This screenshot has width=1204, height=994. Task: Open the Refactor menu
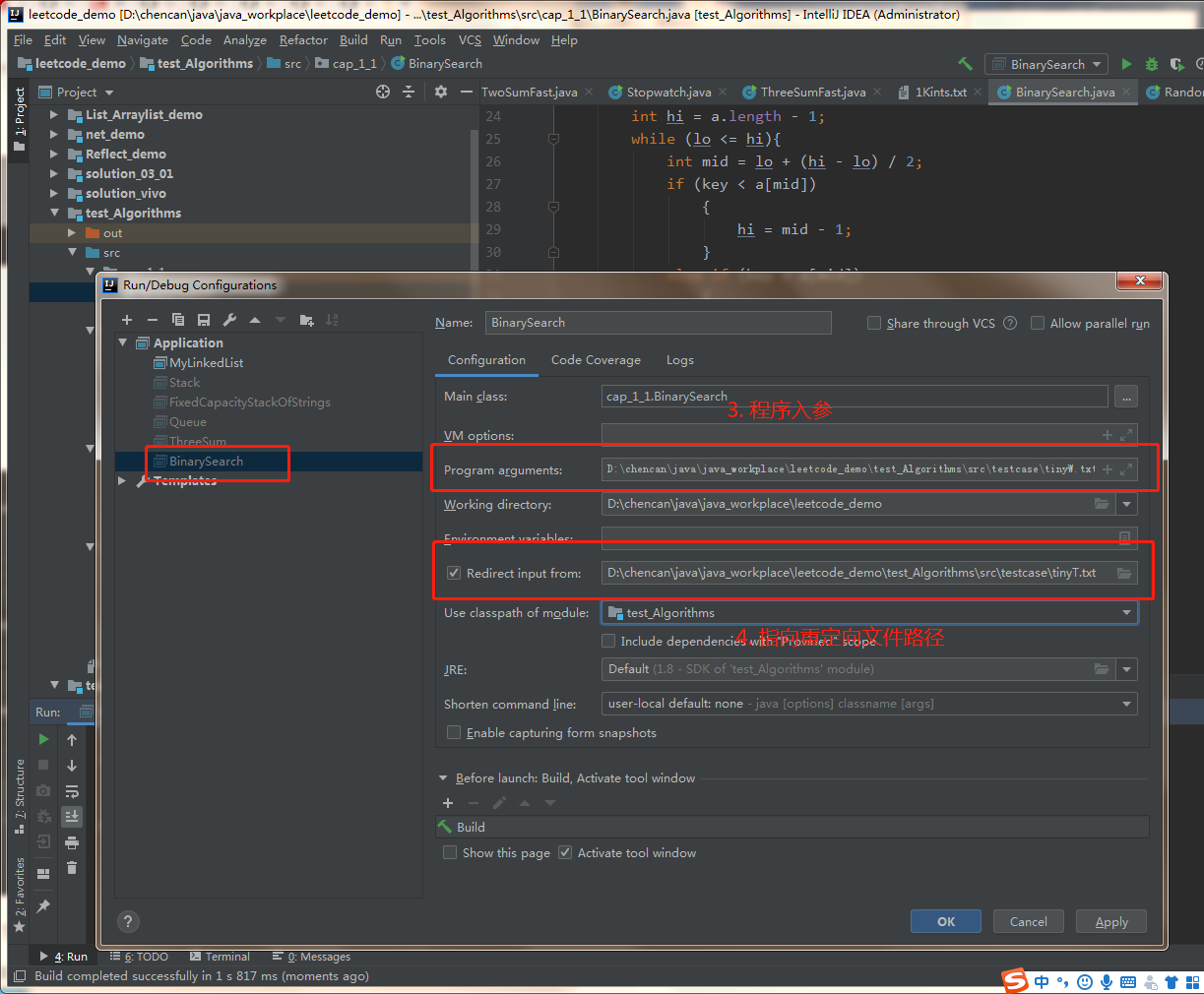click(x=303, y=40)
